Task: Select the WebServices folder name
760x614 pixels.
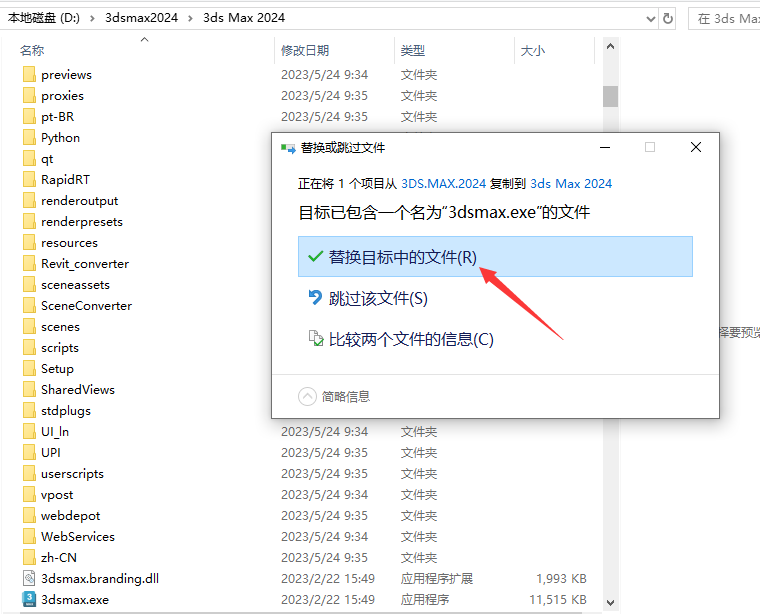Action: (x=78, y=536)
